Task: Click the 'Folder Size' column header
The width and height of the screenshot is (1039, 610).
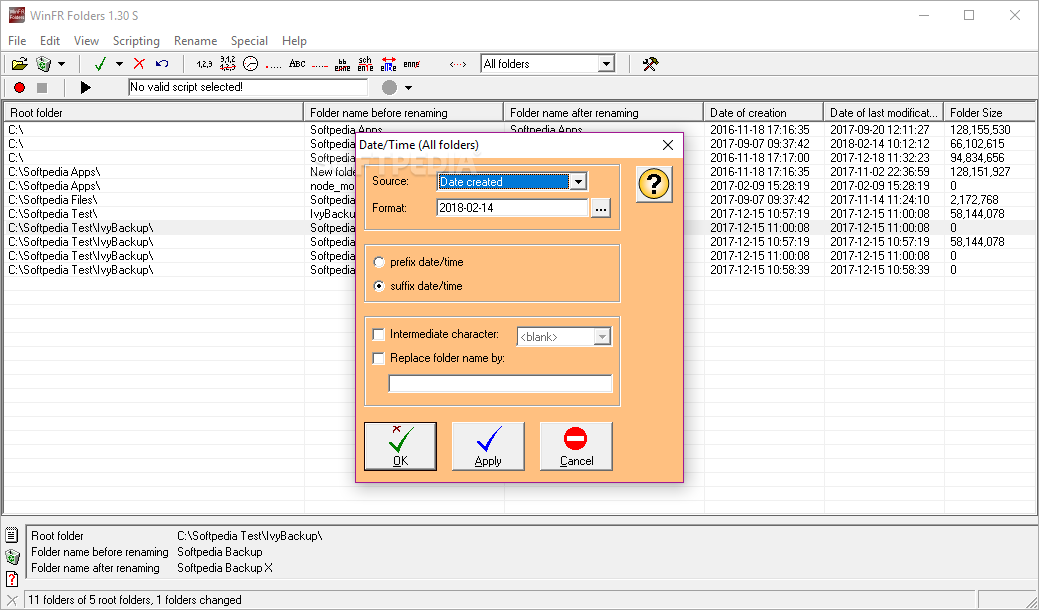Action: pyautogui.click(x=990, y=113)
